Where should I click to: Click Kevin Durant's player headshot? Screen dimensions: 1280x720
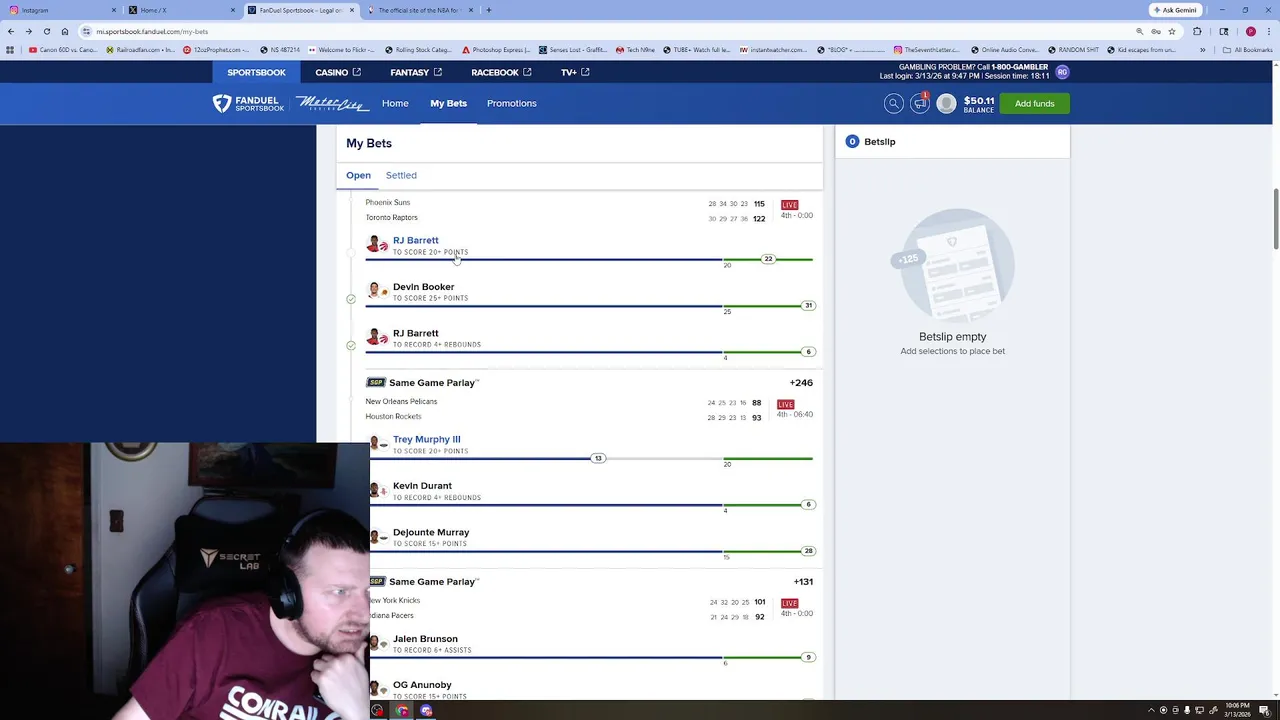tap(378, 490)
